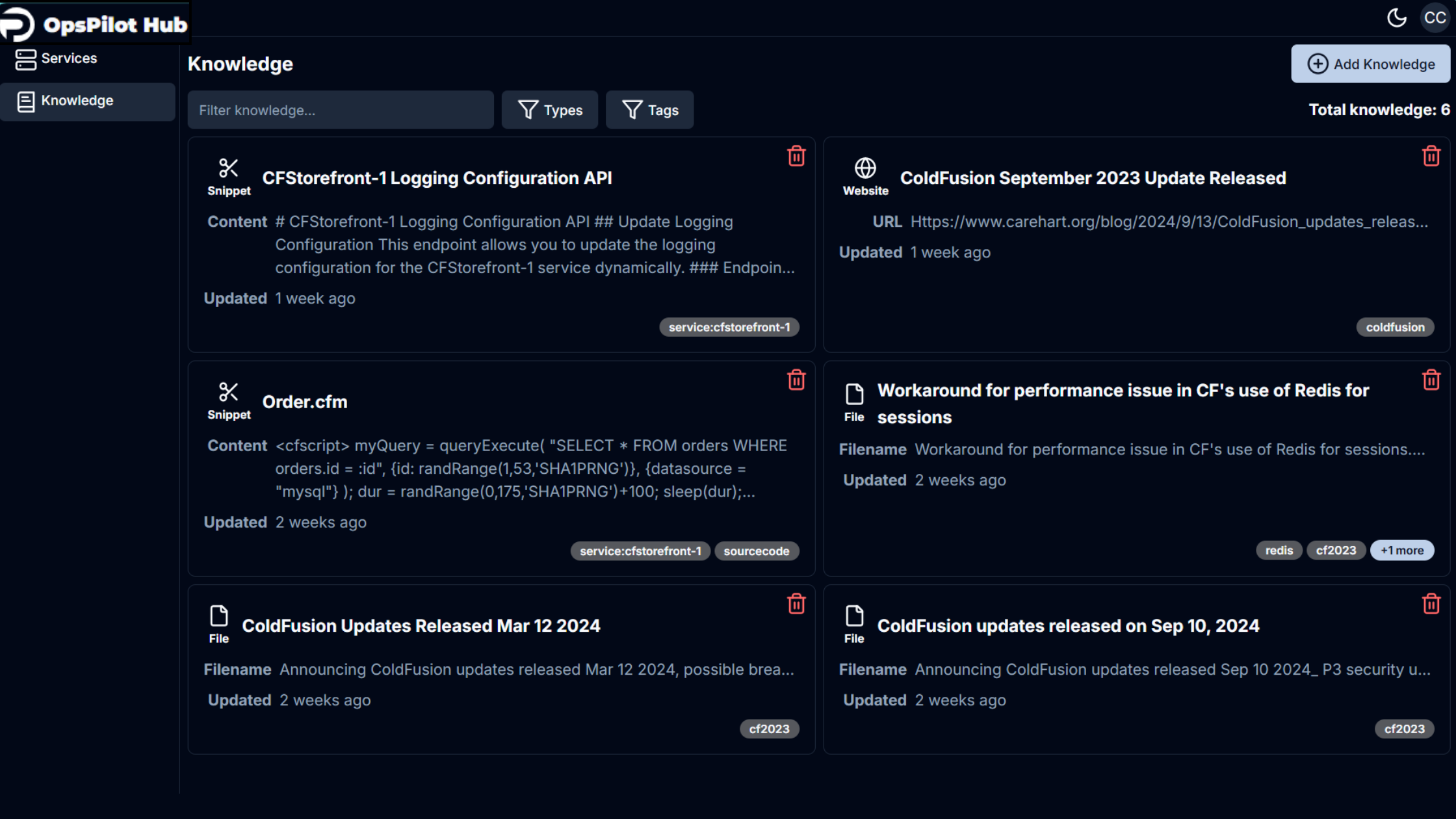
Task: Open CFStorefront-1 Logging Configuration API title
Action: (437, 178)
